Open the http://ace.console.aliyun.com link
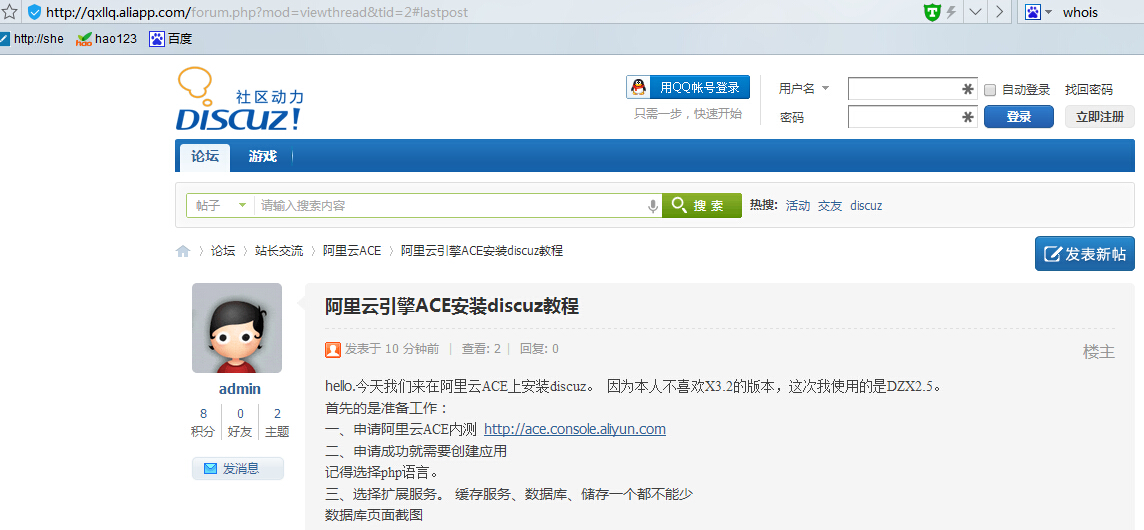This screenshot has height=530, width=1144. [x=575, y=429]
